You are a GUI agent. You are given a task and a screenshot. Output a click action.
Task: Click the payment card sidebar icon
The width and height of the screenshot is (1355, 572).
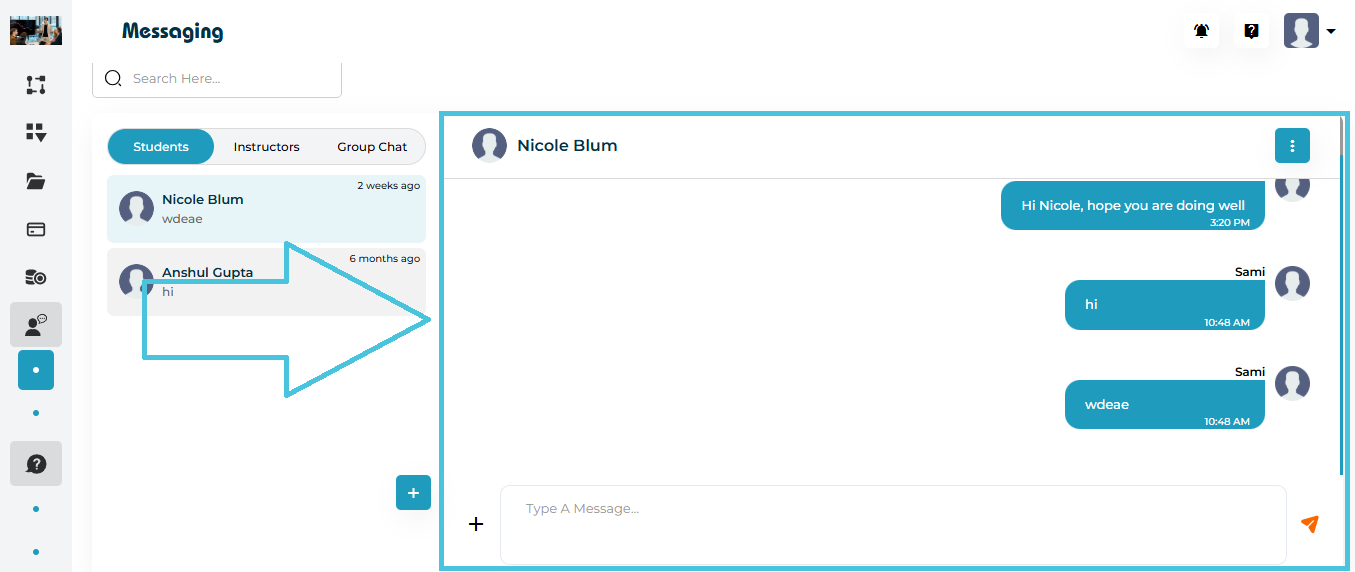click(x=36, y=229)
